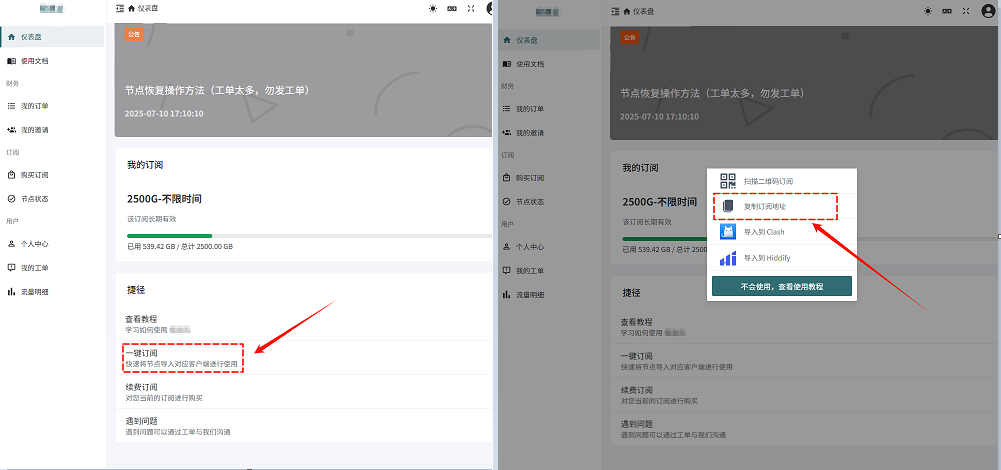
Task: Open 一键订阅 shortcut in left screenshot
Action: [x=304, y=358]
